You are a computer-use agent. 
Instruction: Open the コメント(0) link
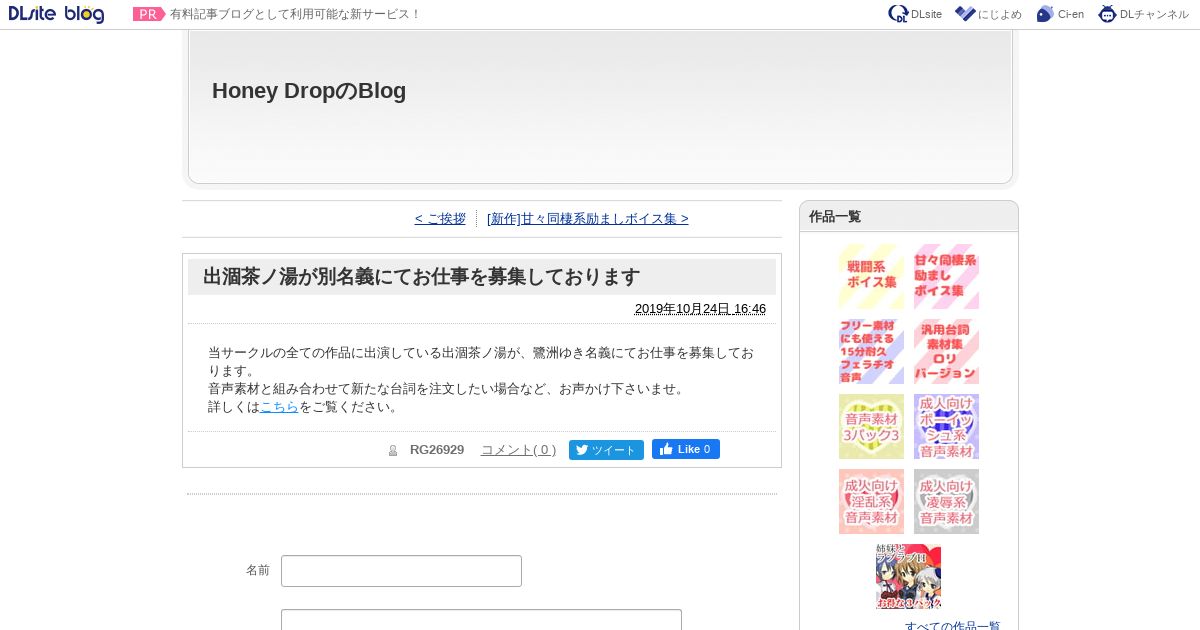click(518, 450)
